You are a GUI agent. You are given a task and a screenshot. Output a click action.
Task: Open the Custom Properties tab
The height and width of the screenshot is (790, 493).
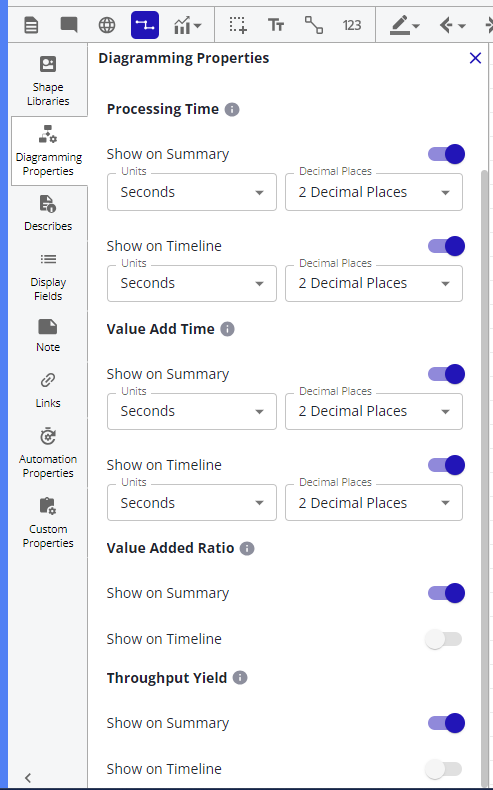[48, 523]
